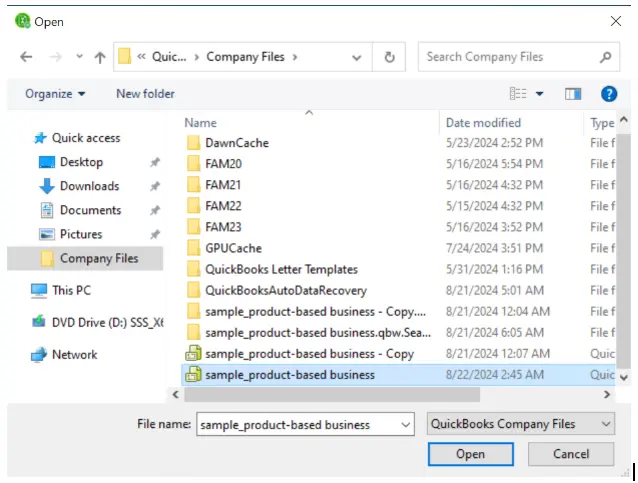Sort by the Type column header

pyautogui.click(x=602, y=123)
